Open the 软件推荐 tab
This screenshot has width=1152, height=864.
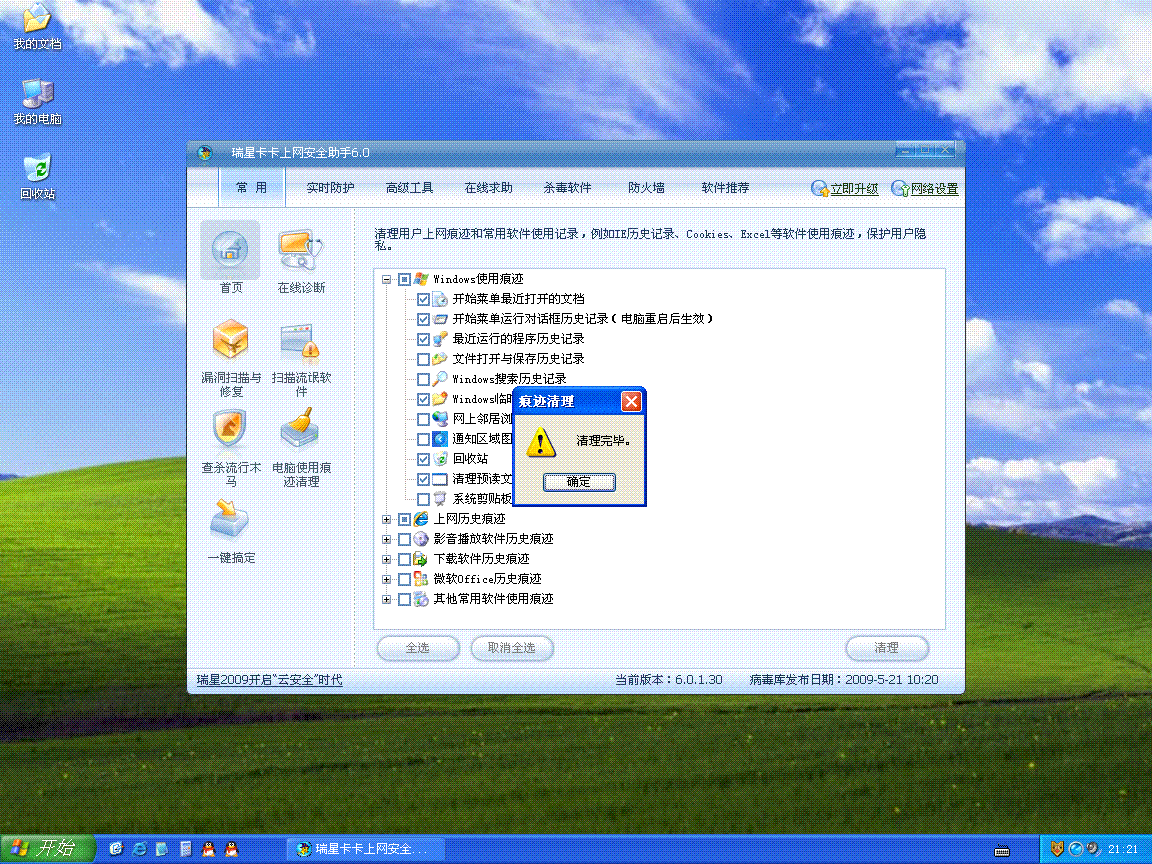click(x=725, y=188)
